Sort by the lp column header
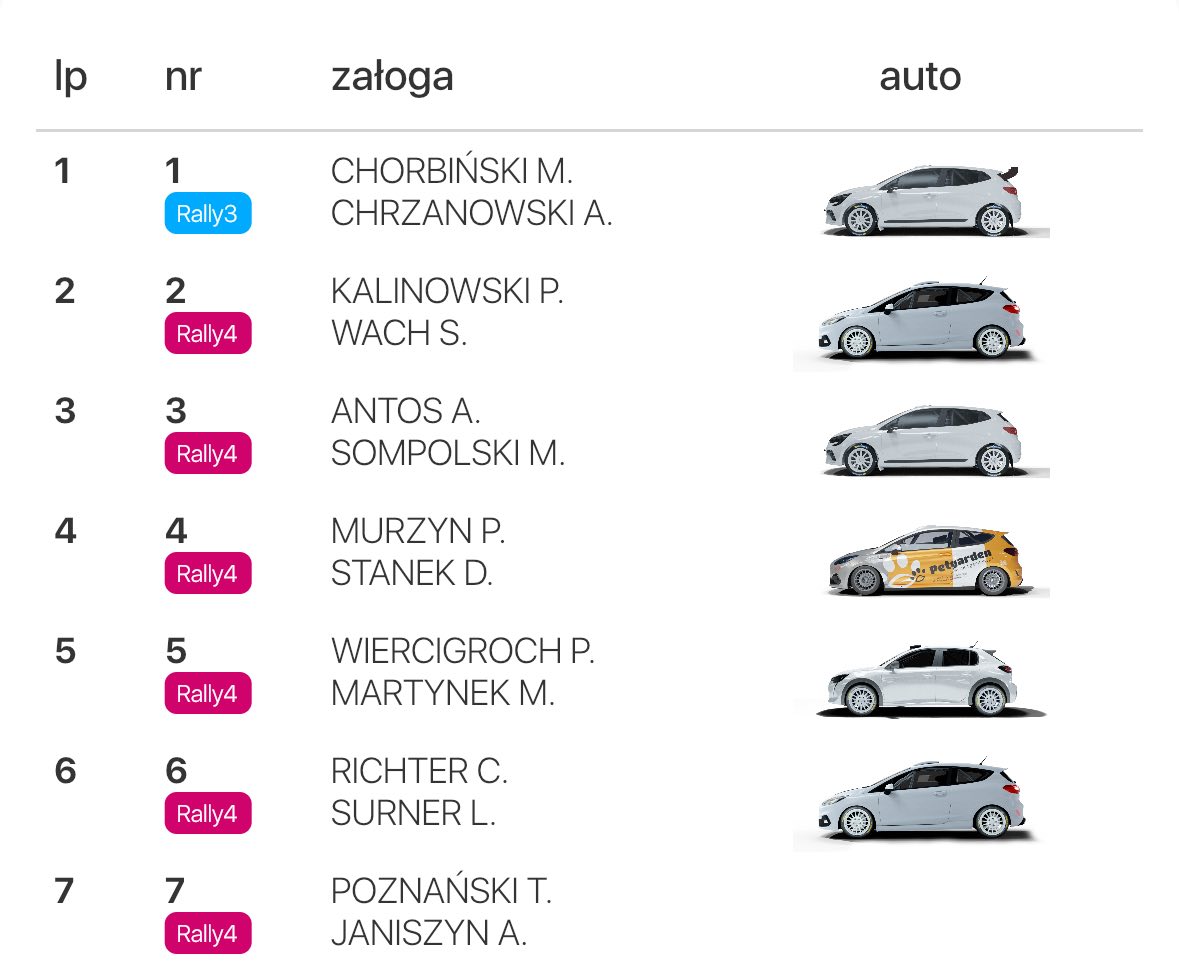The height and width of the screenshot is (978, 1179). tap(71, 77)
